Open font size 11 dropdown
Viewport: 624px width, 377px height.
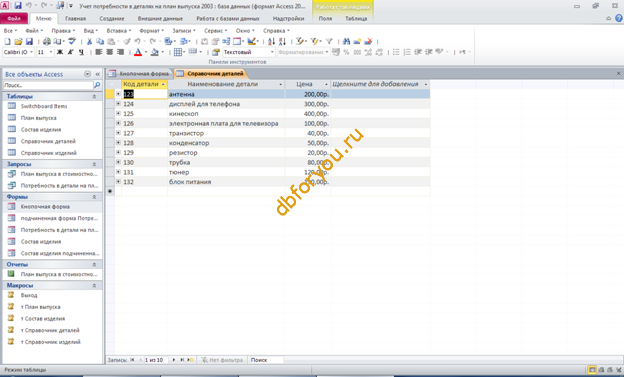coord(51,52)
